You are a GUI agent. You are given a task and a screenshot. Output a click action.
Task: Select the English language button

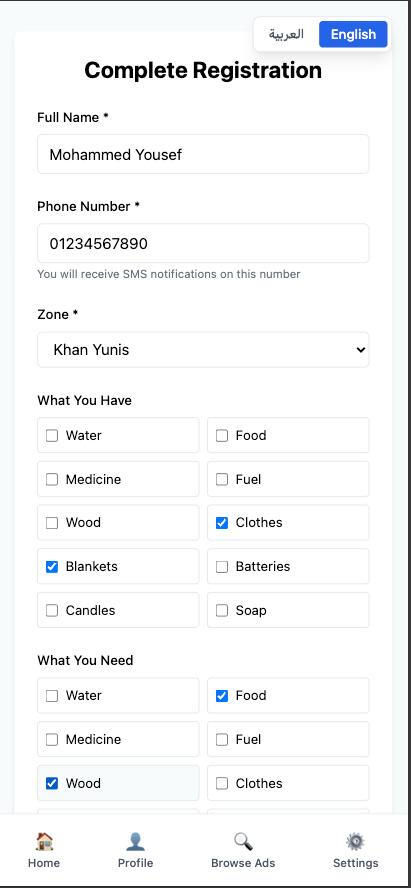click(x=353, y=35)
